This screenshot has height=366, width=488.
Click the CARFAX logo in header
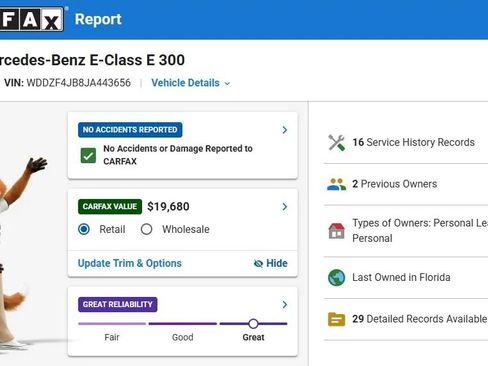coord(32,19)
